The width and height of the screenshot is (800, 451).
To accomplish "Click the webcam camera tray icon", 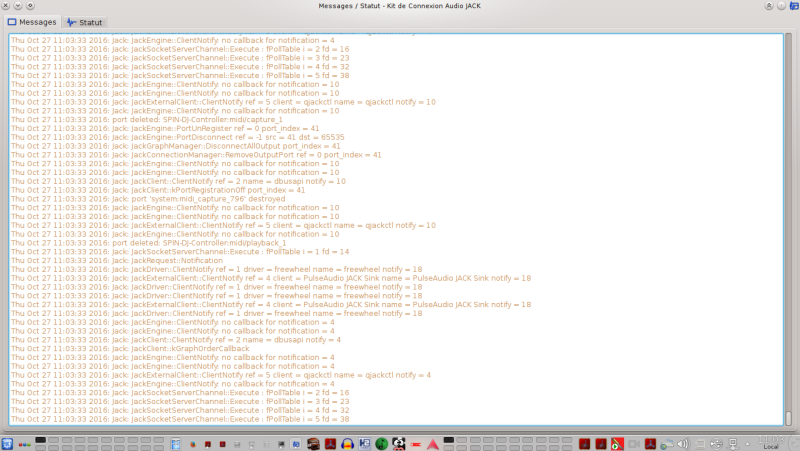I will click(634, 444).
